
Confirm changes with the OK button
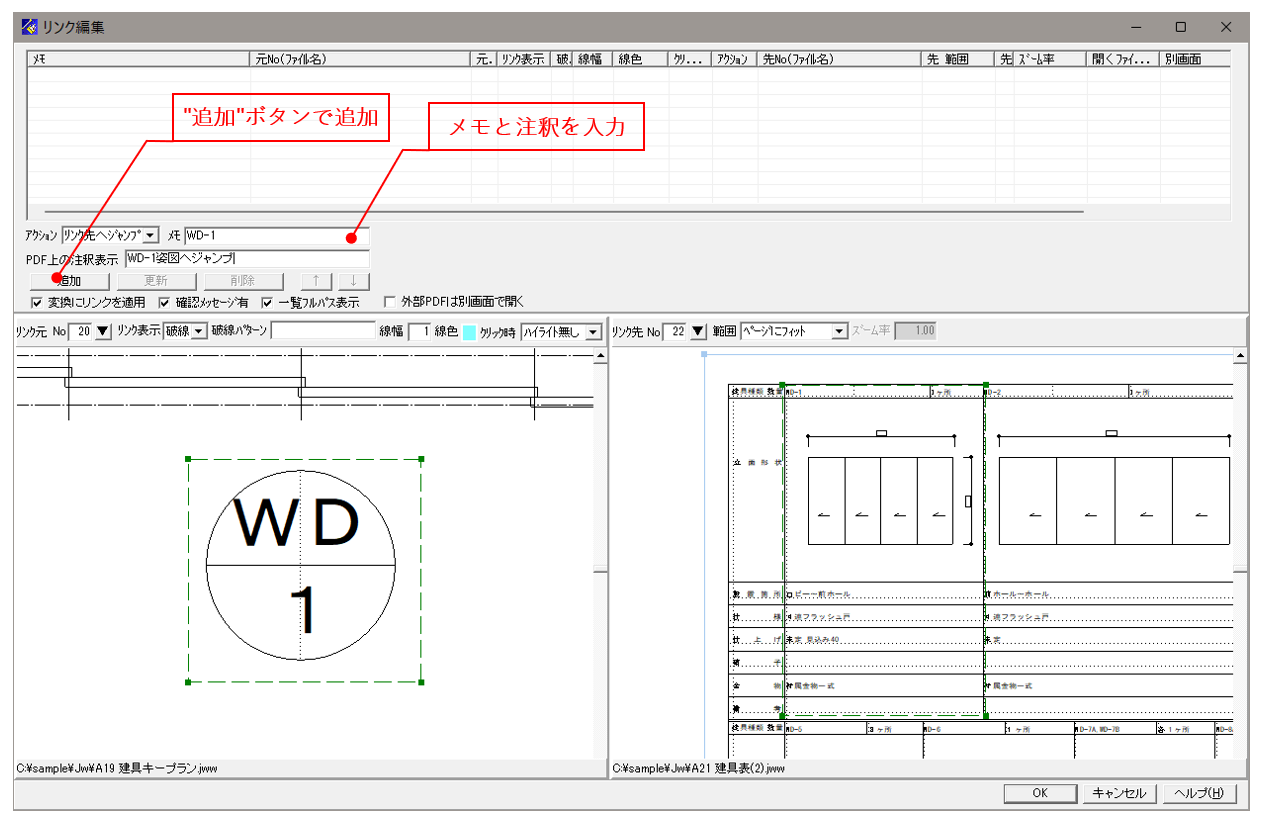tap(1040, 793)
